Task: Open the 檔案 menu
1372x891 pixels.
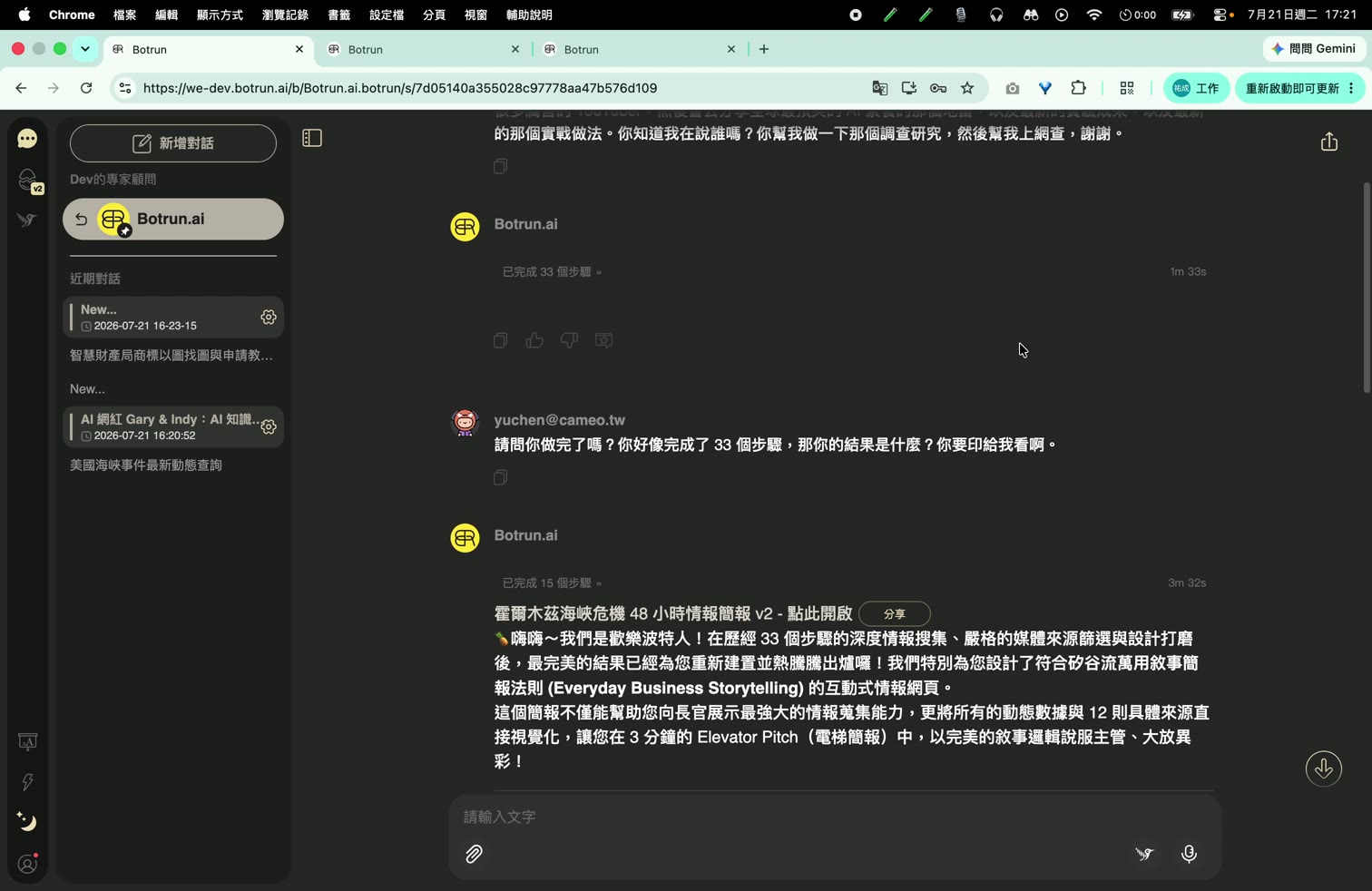Action: 124,15
